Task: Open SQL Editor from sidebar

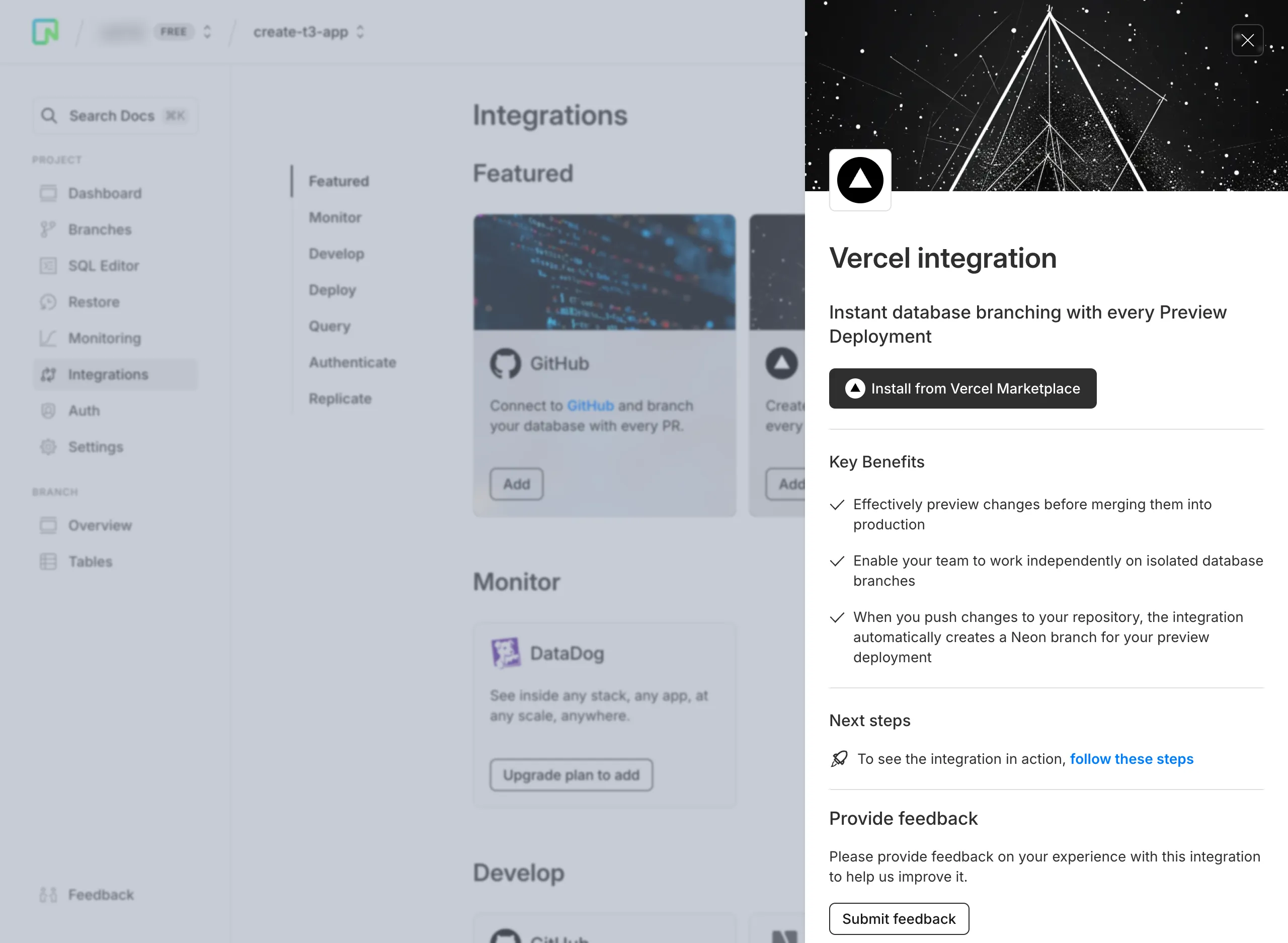Action: [115, 265]
